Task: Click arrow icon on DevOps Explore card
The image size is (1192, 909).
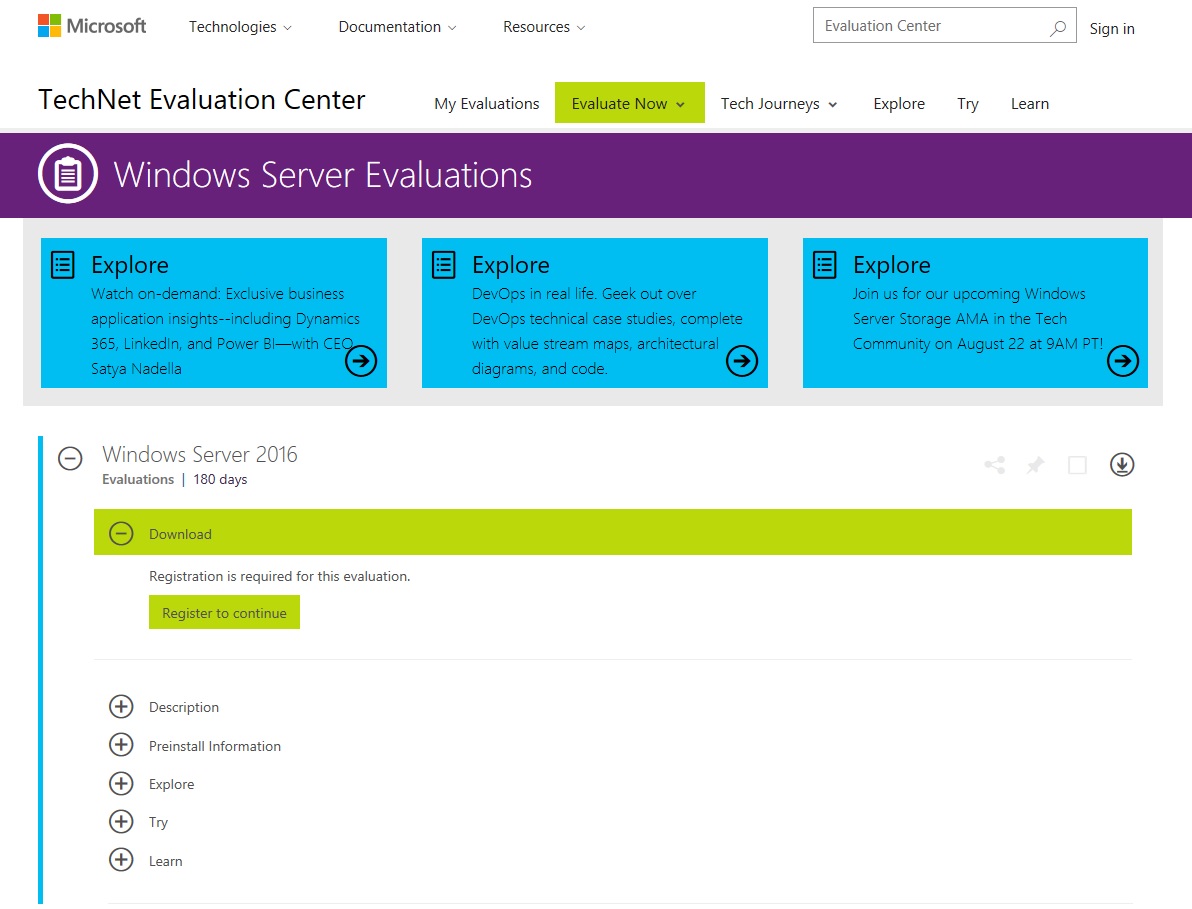Action: tap(742, 360)
